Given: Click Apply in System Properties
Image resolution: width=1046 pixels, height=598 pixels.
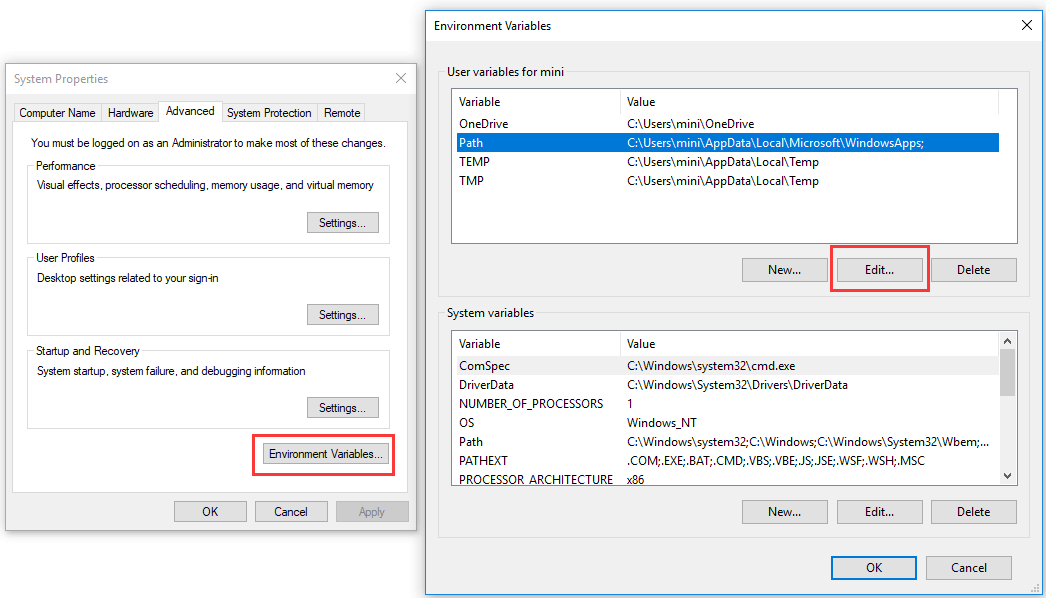Looking at the screenshot, I should tap(372, 511).
